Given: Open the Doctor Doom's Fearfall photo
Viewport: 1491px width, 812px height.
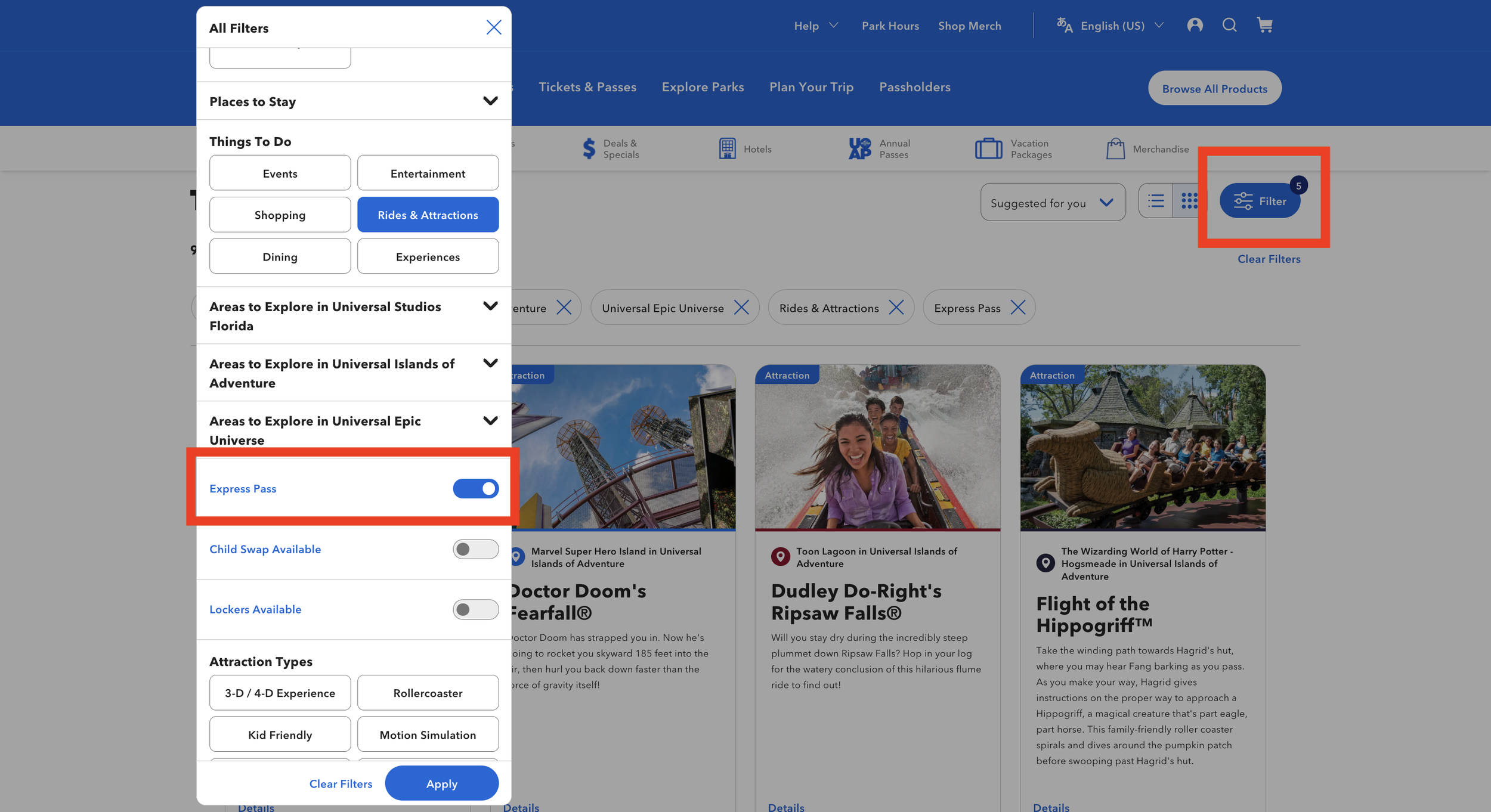Looking at the screenshot, I should (x=623, y=447).
